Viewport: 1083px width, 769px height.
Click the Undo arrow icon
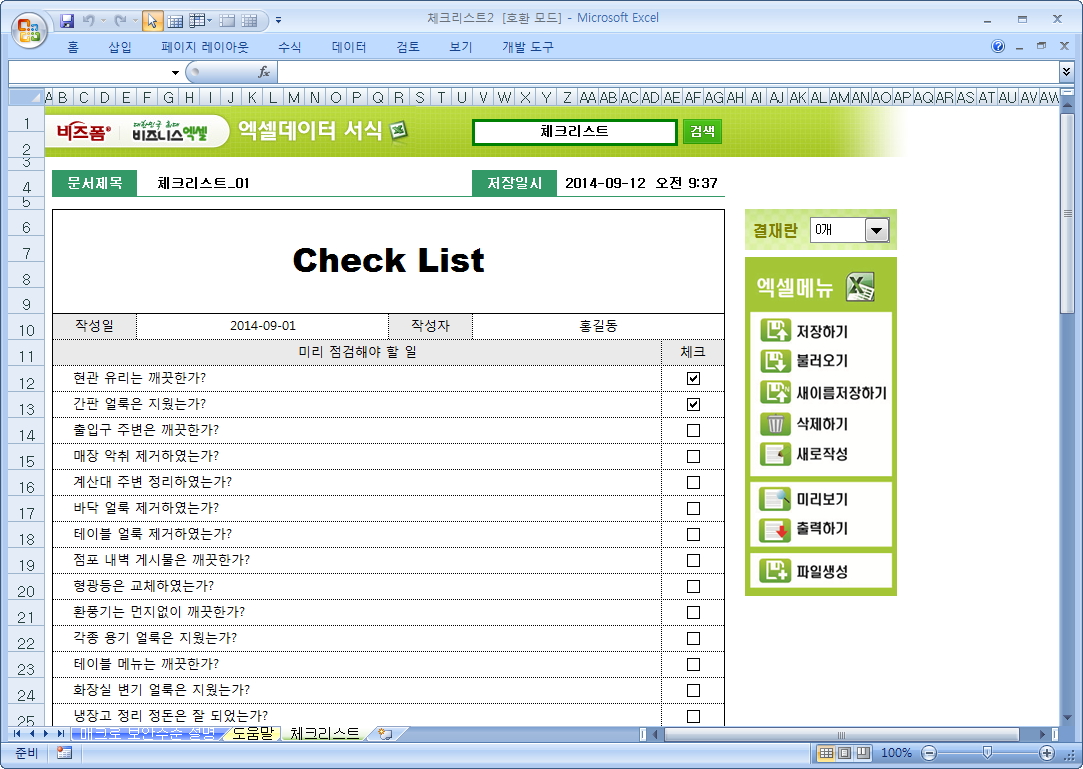(x=88, y=21)
